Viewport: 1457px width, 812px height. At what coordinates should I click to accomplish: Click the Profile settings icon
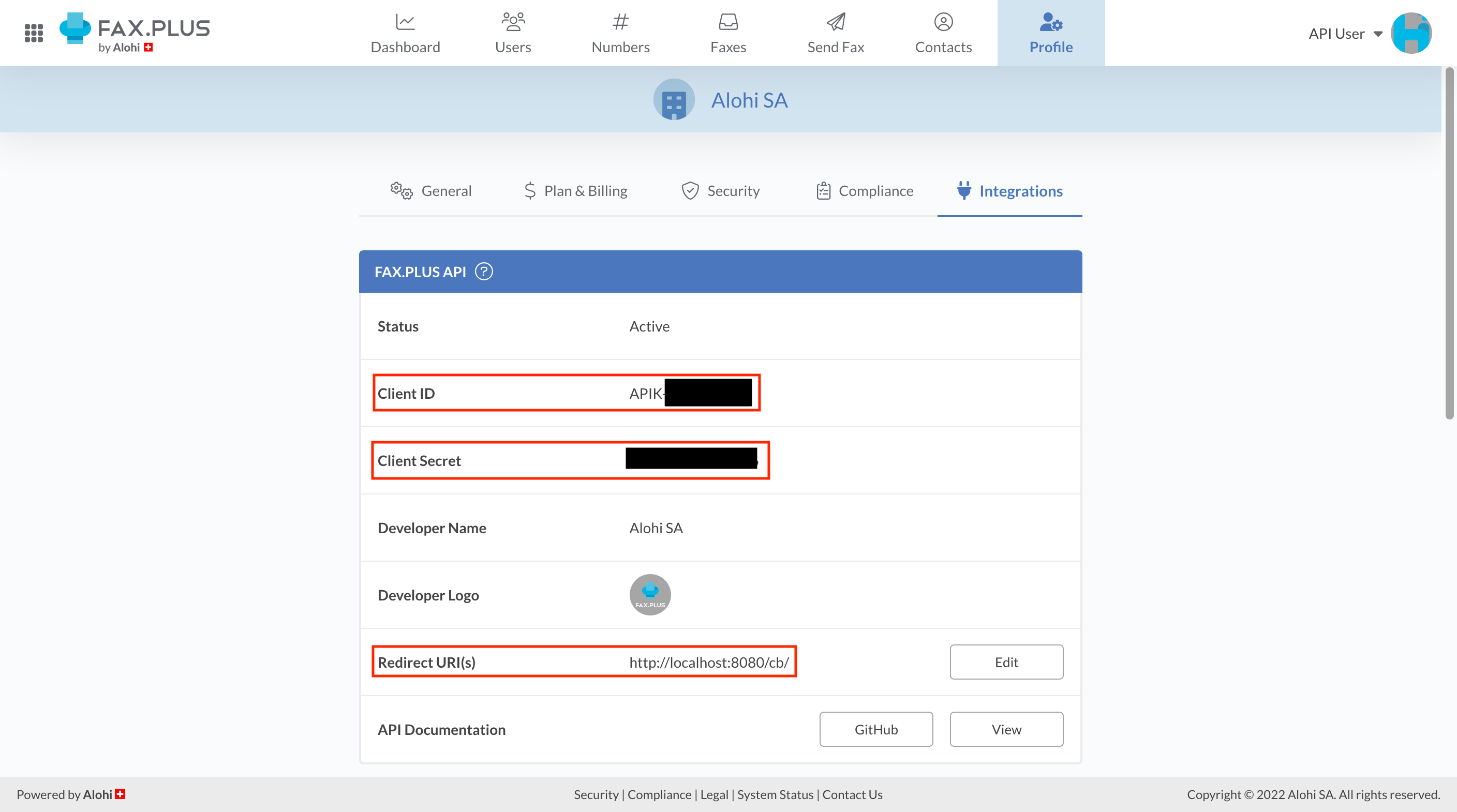(1051, 23)
